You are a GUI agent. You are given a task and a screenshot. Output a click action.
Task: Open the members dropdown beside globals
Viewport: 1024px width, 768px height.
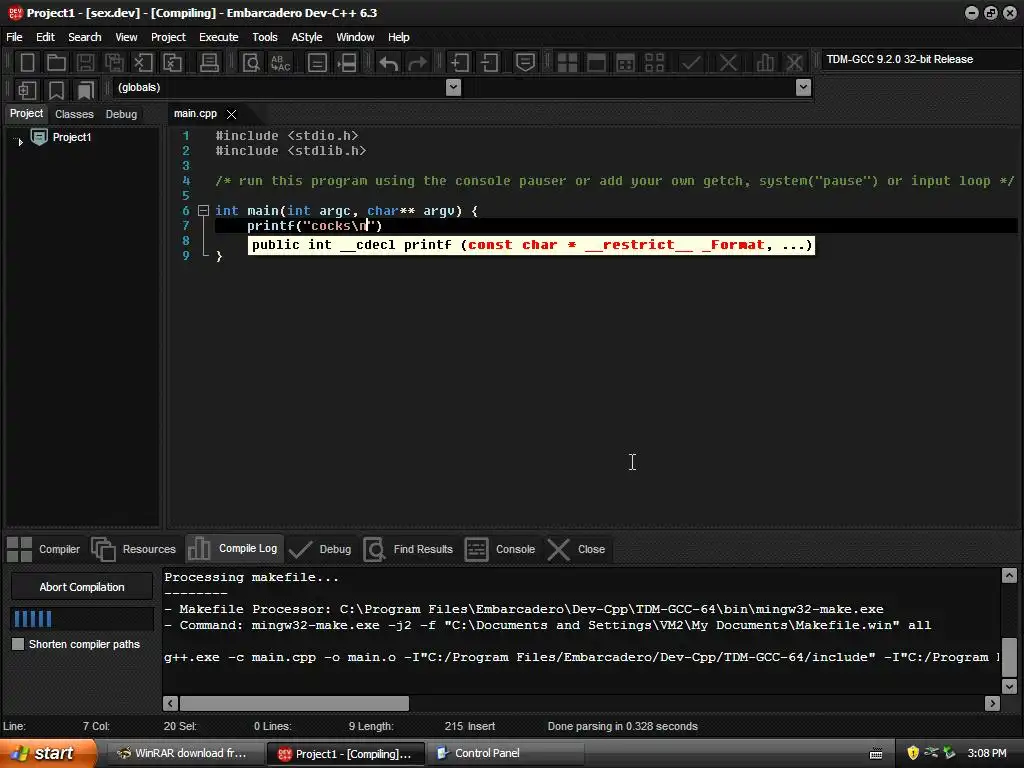(803, 88)
